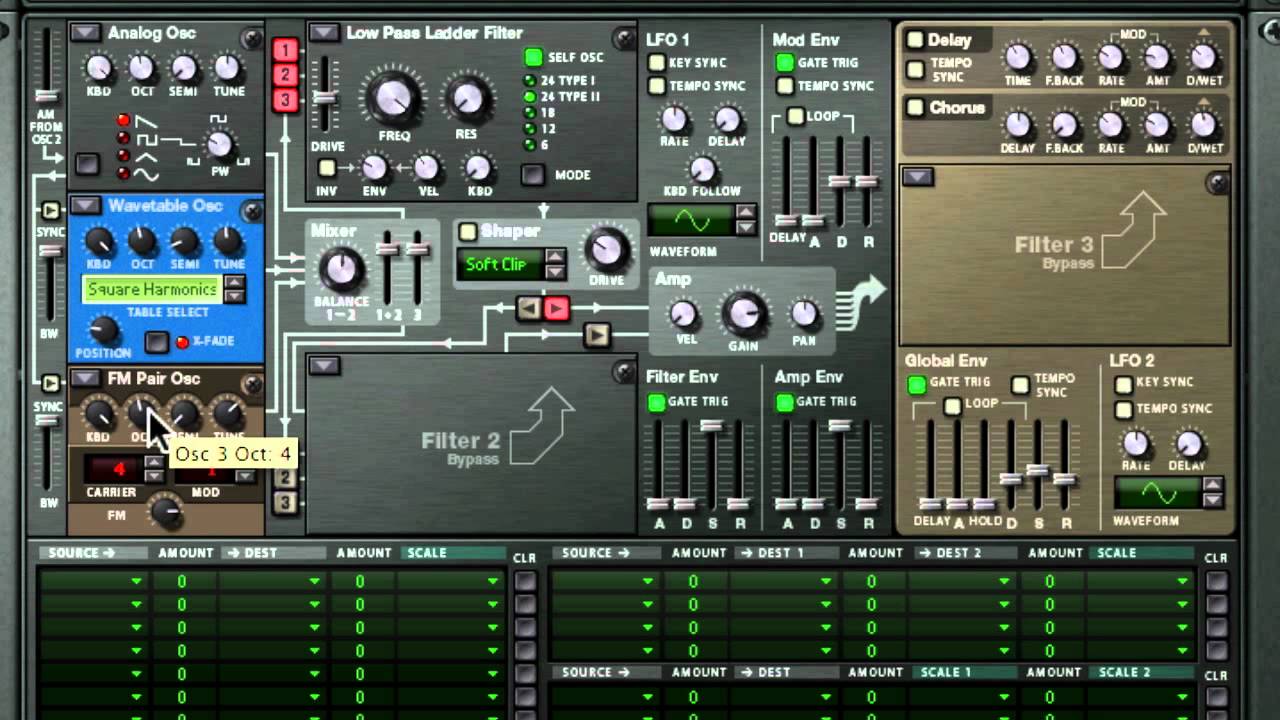The width and height of the screenshot is (1280, 720).
Task: Select the triangle waveform in Analog Osc
Action: [x=124, y=156]
